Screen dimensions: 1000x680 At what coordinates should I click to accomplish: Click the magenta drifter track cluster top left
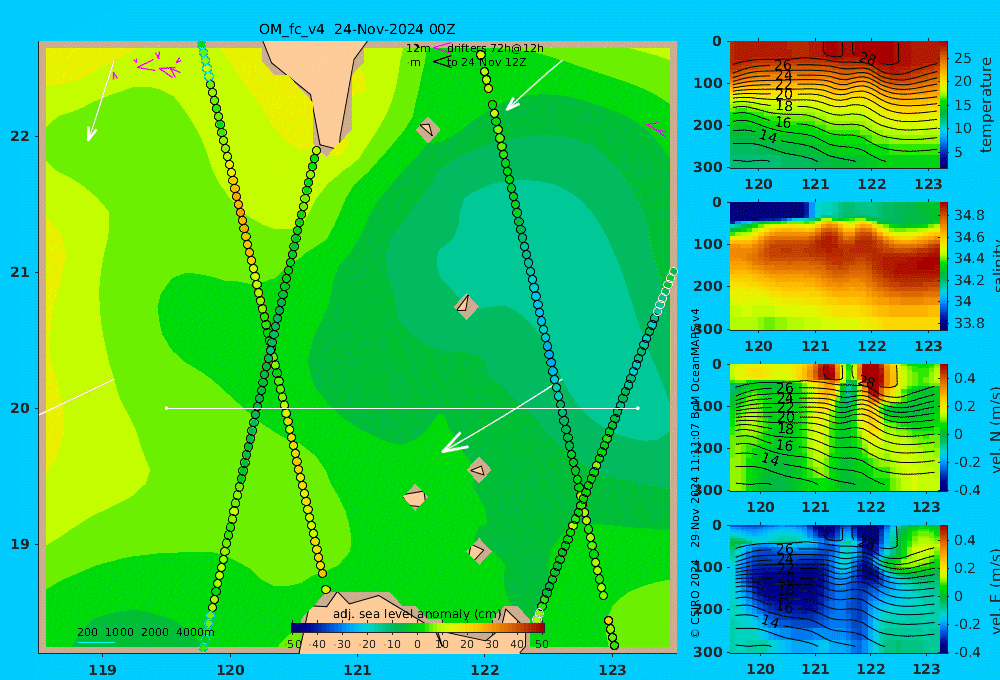(x=158, y=66)
